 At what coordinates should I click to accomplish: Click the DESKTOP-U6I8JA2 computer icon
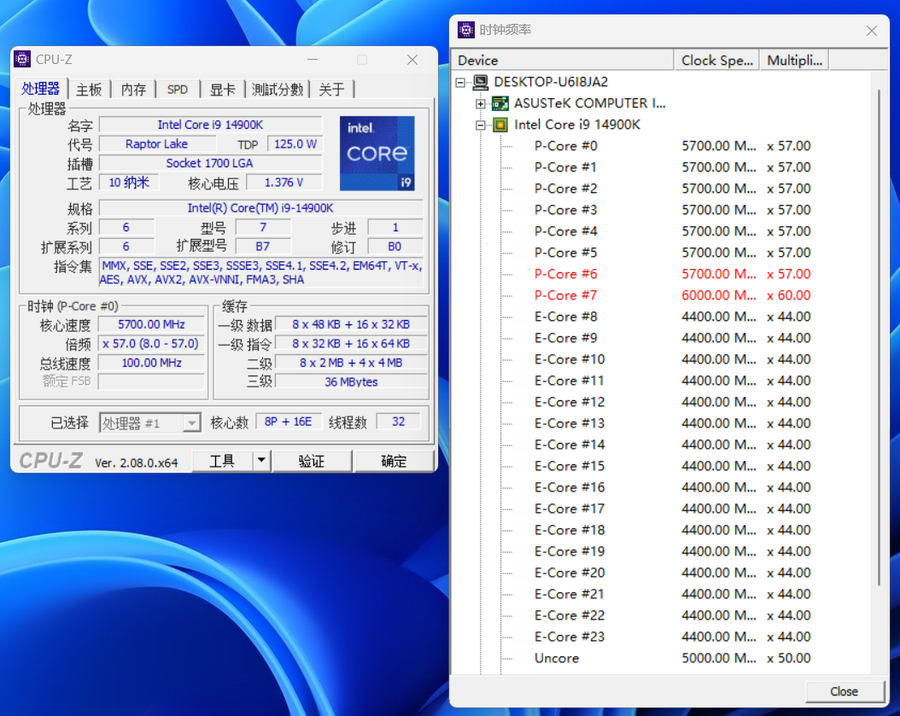click(482, 82)
